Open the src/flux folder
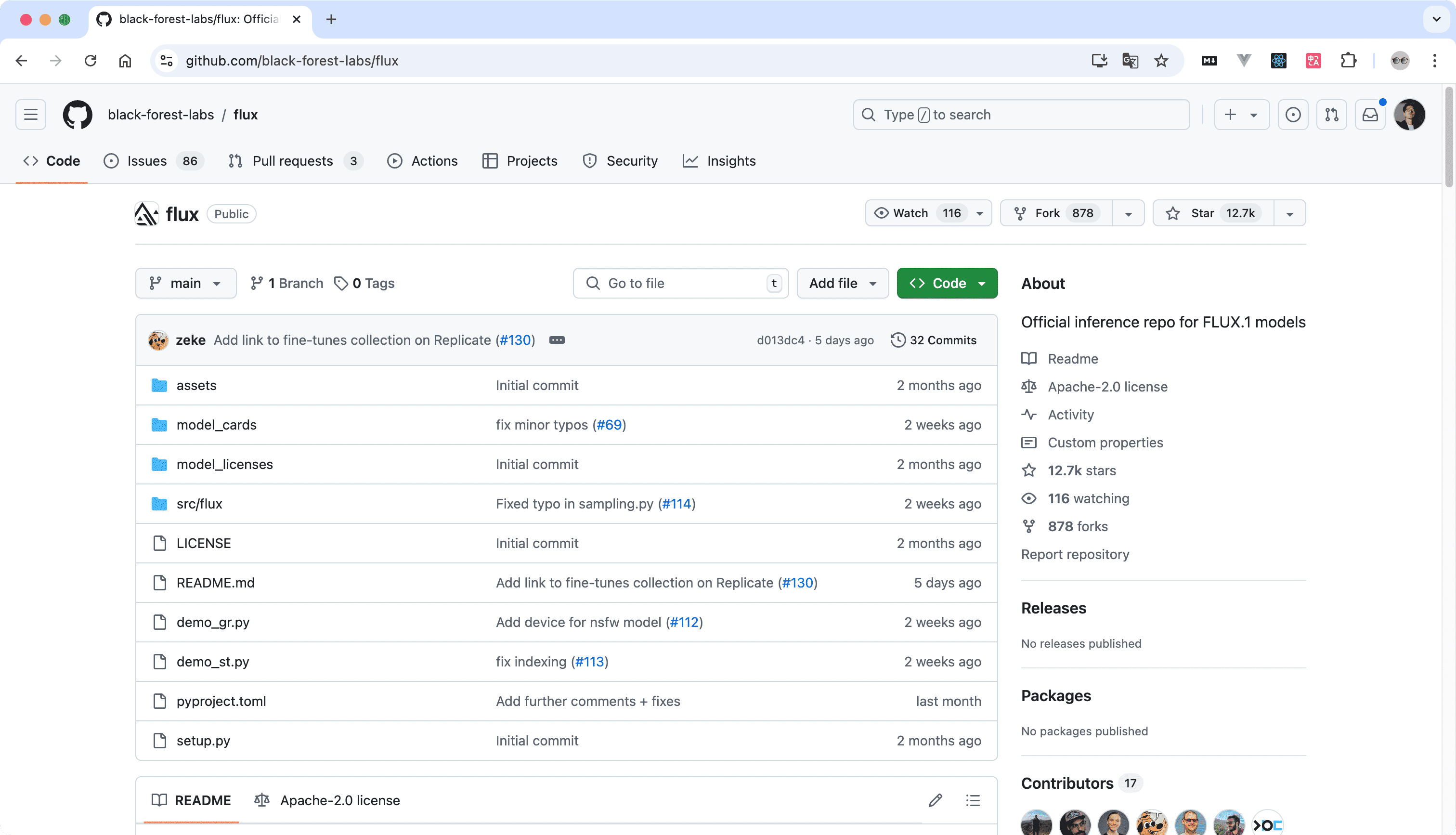This screenshot has height=835, width=1456. pos(199,504)
